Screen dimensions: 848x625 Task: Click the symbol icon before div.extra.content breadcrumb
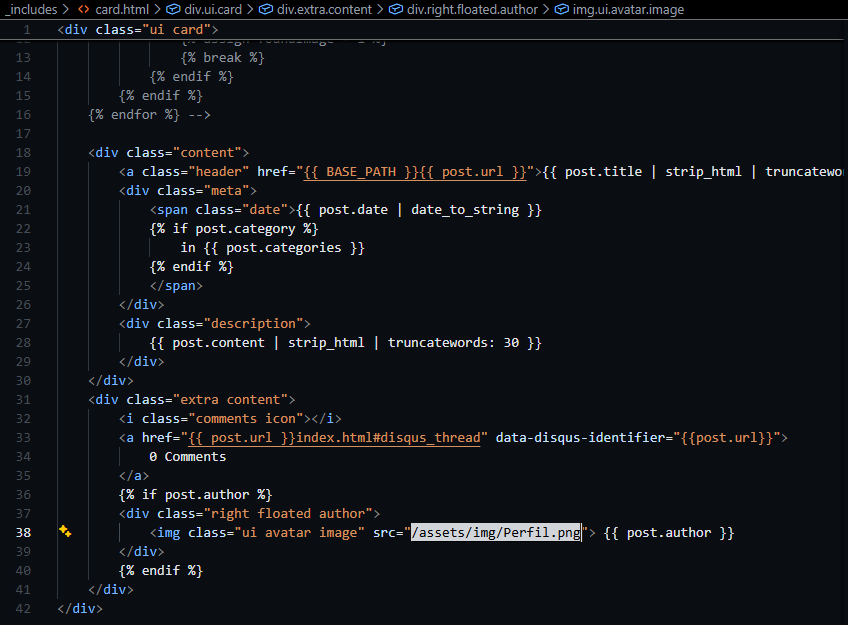265,9
